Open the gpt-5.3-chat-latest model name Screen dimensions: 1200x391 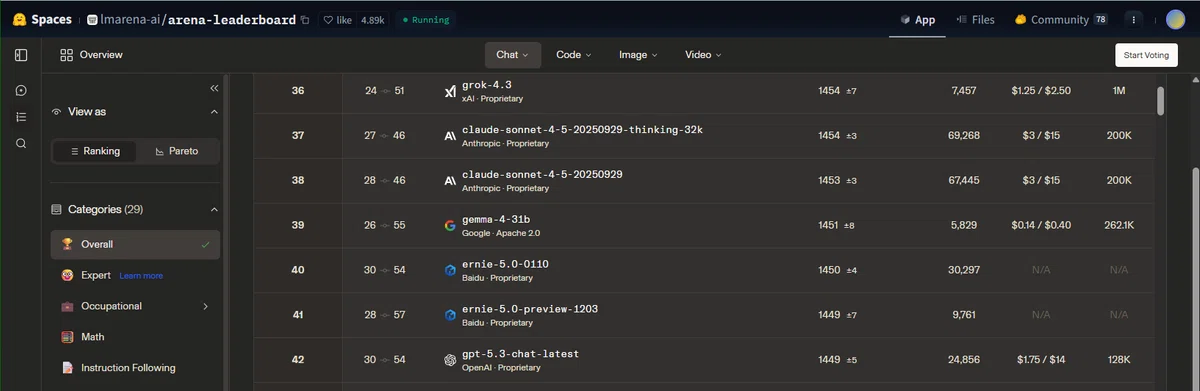[x=520, y=354]
